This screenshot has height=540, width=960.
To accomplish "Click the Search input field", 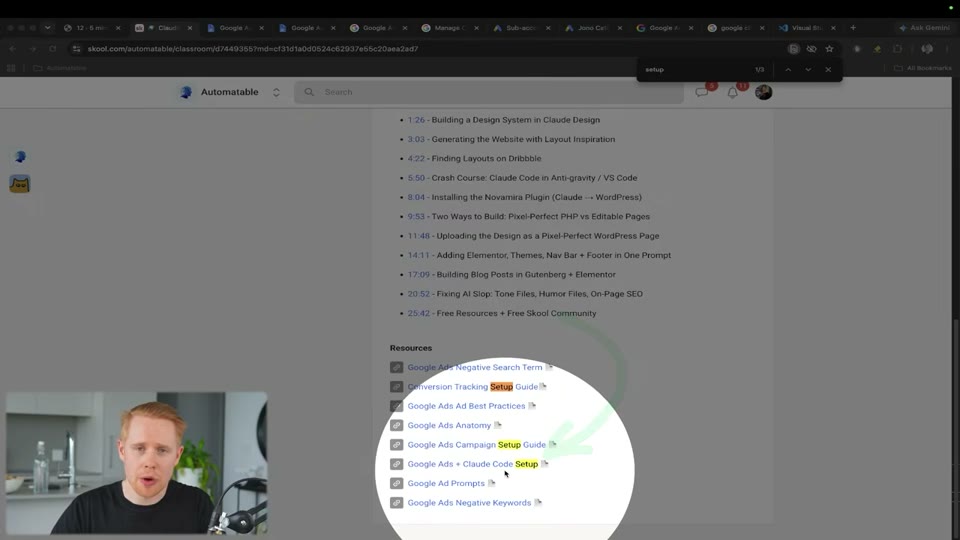I will coord(489,92).
